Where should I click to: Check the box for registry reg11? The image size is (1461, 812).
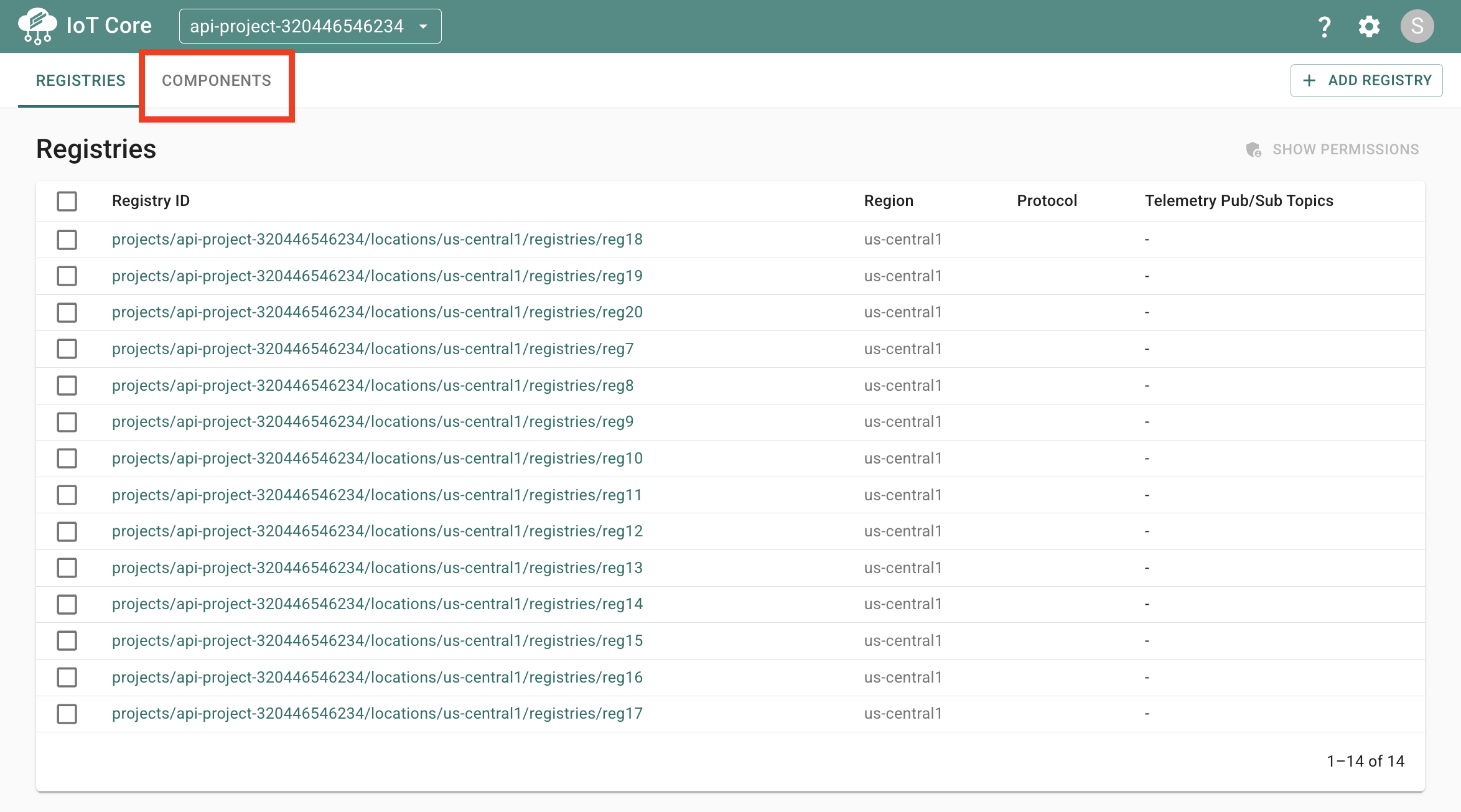67,495
